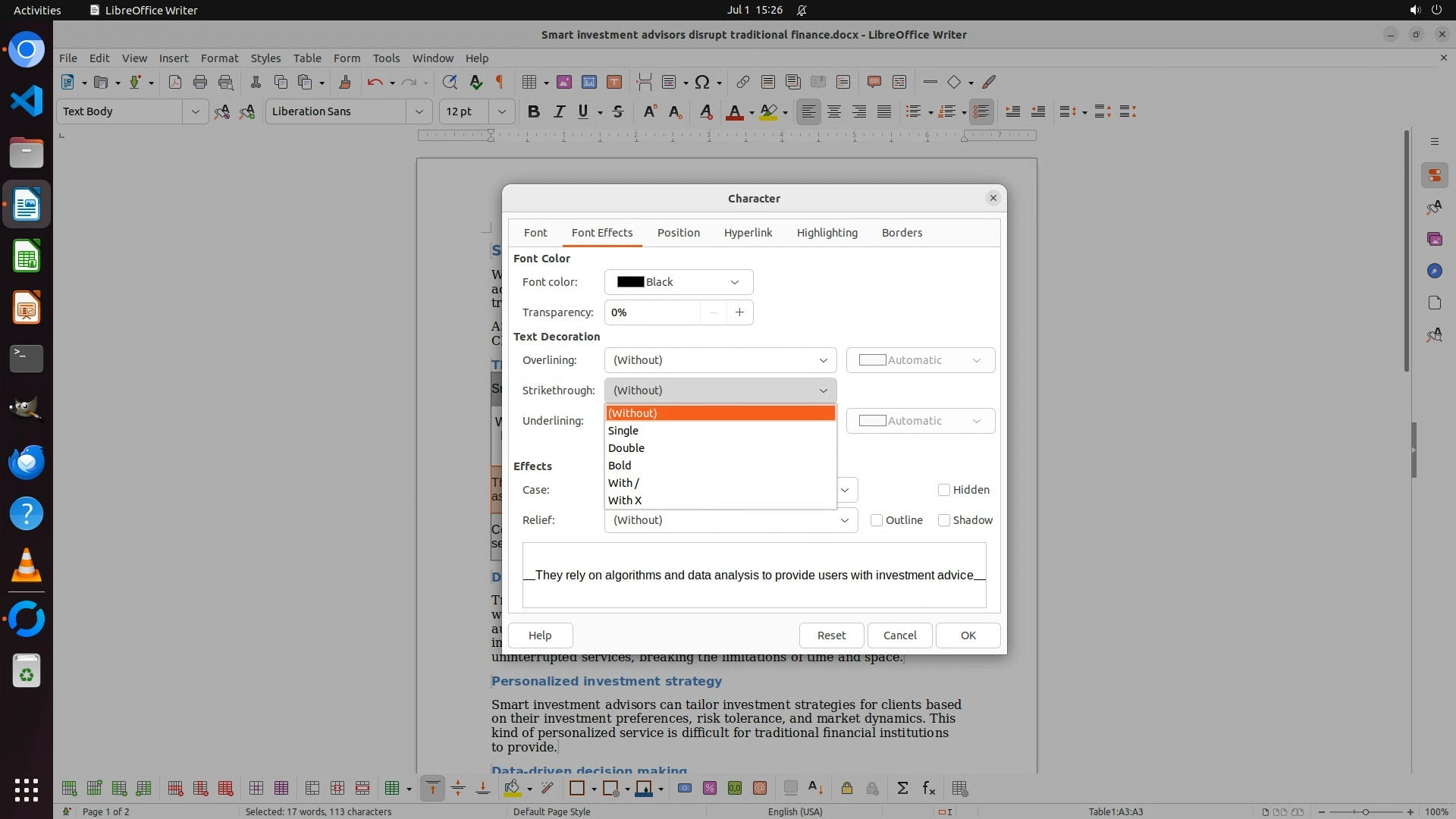Click the Print icon in toolbar
Viewport: 1456px width, 819px height.
tap(200, 82)
